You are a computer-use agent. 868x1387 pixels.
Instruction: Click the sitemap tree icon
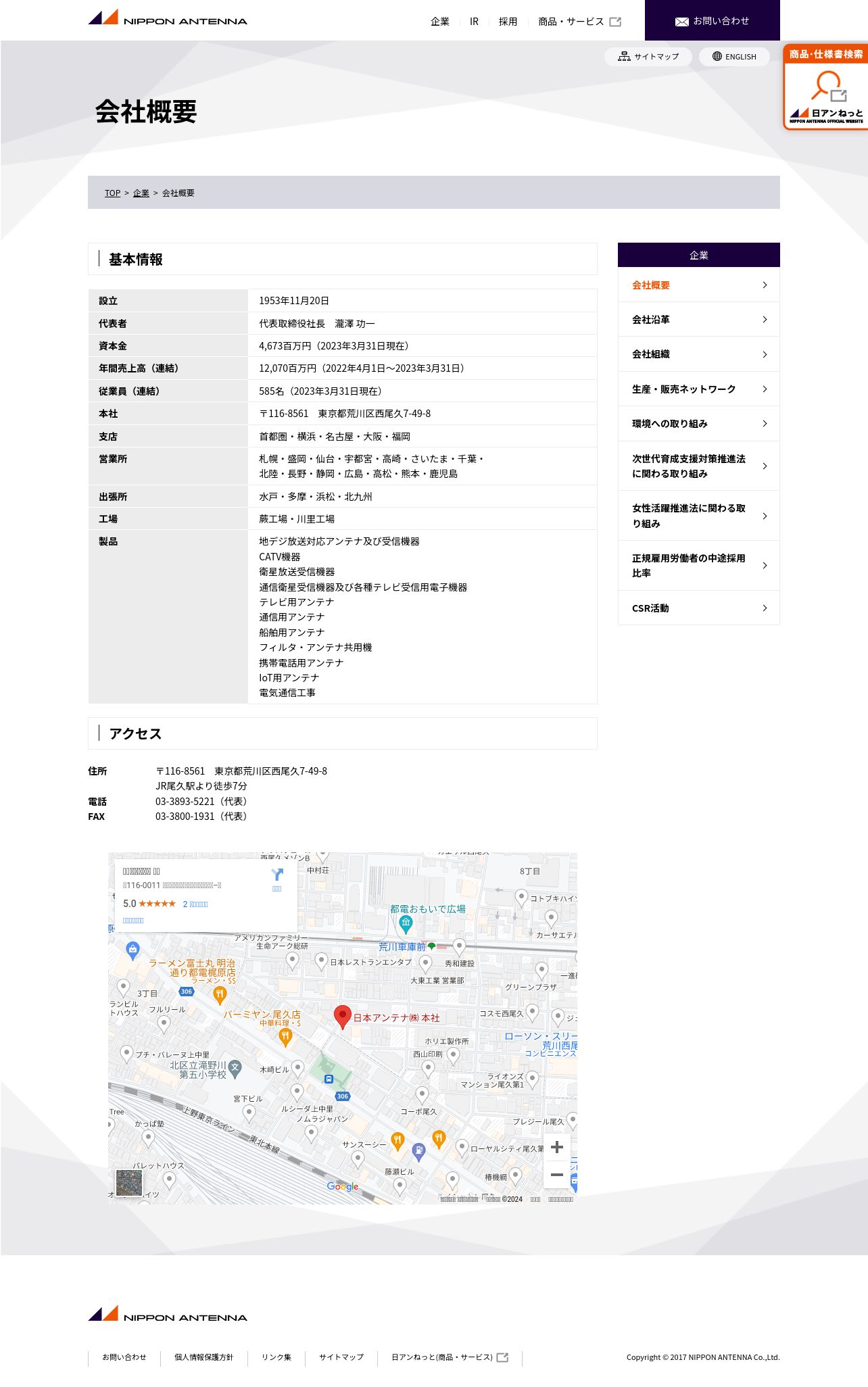click(x=624, y=56)
